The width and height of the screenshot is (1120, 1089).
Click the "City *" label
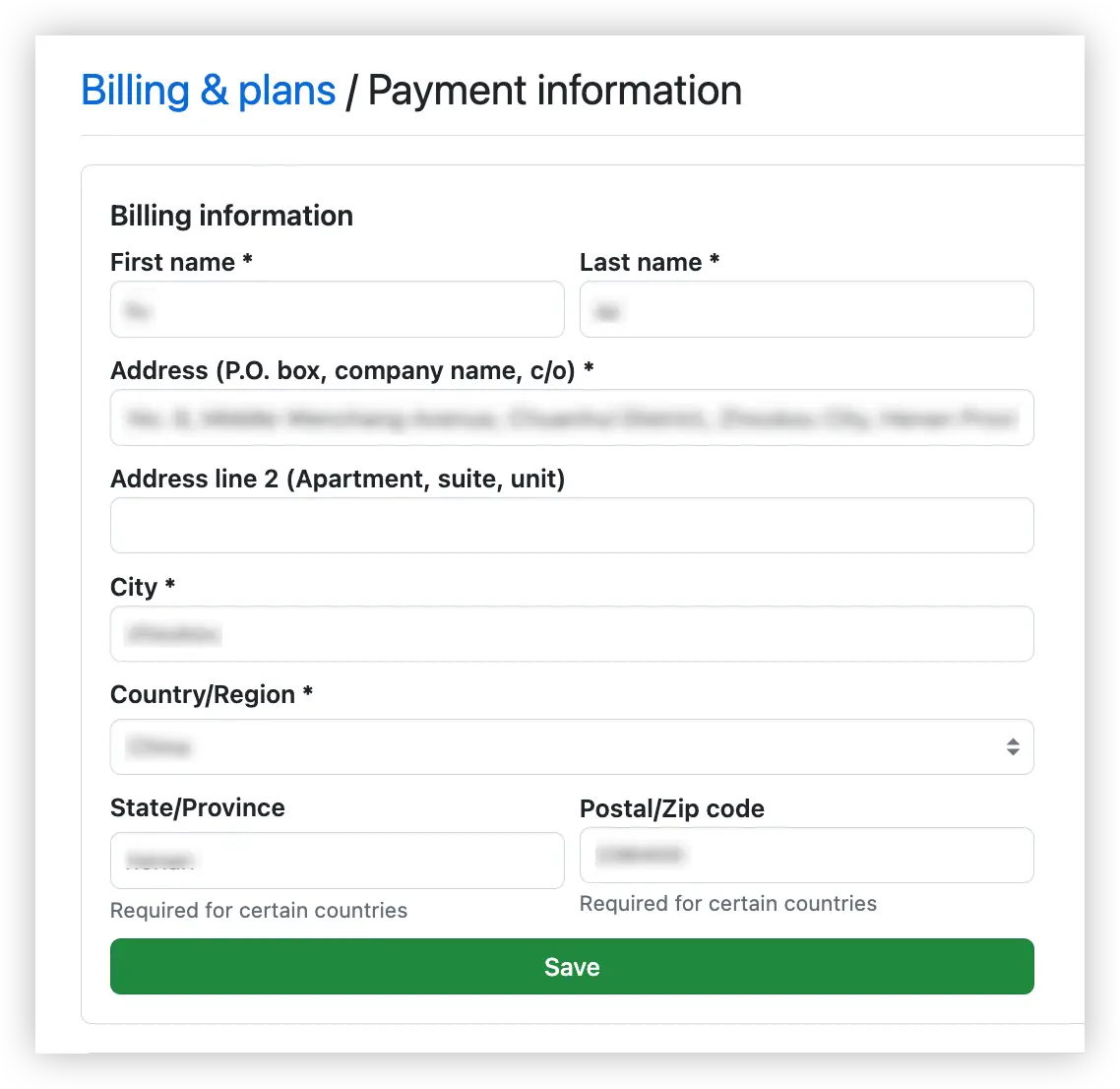(143, 587)
